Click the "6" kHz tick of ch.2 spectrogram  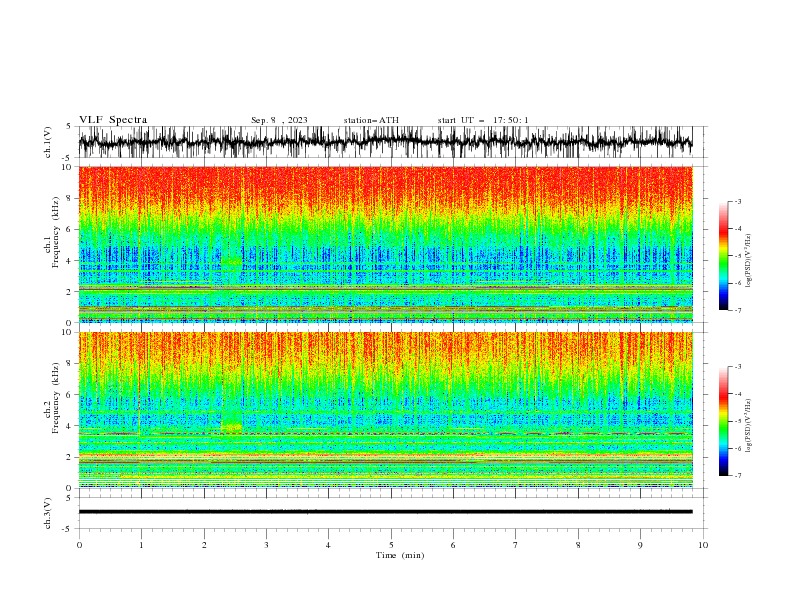(x=71, y=394)
